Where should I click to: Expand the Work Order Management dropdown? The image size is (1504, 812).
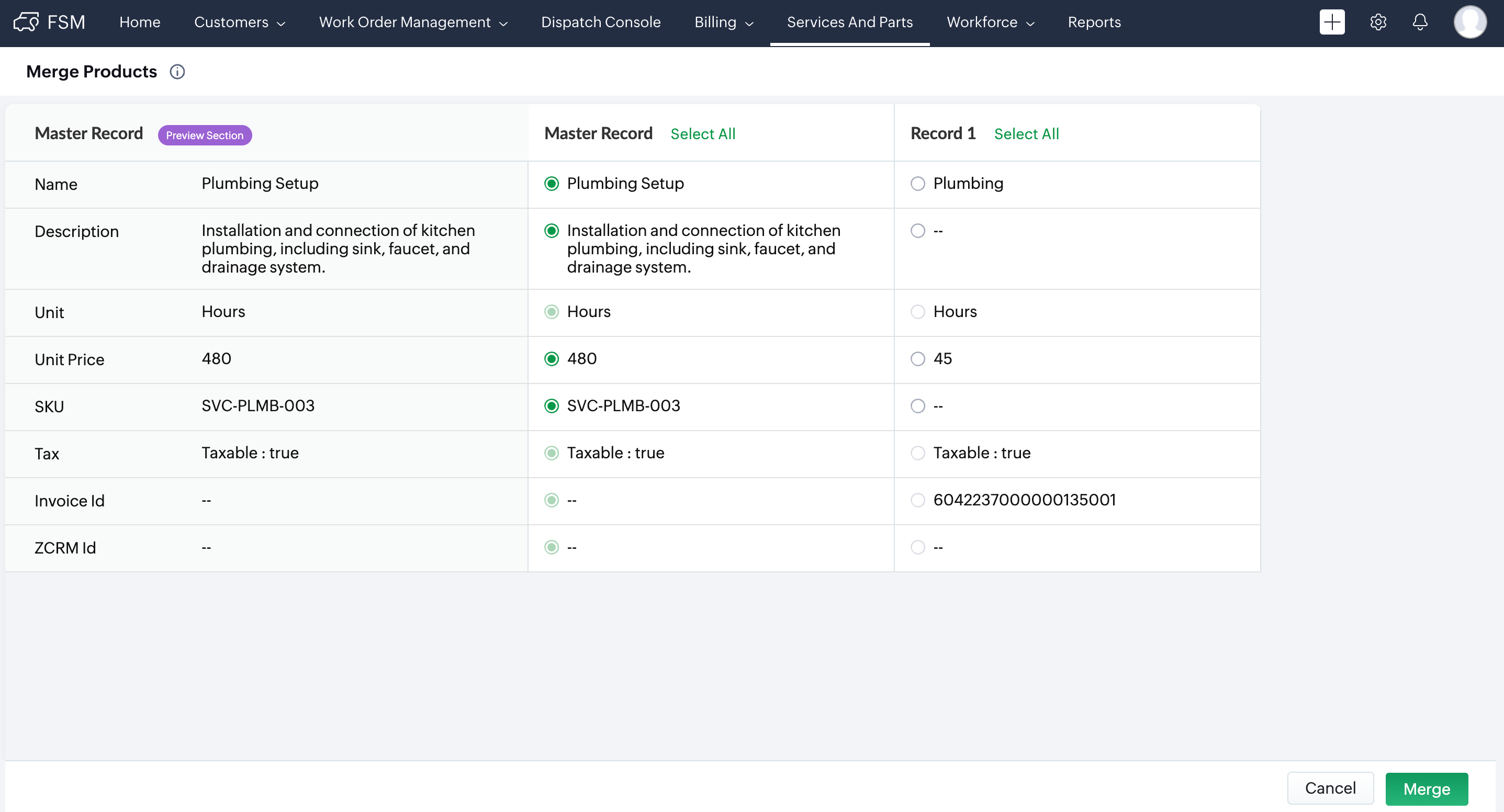click(x=413, y=22)
